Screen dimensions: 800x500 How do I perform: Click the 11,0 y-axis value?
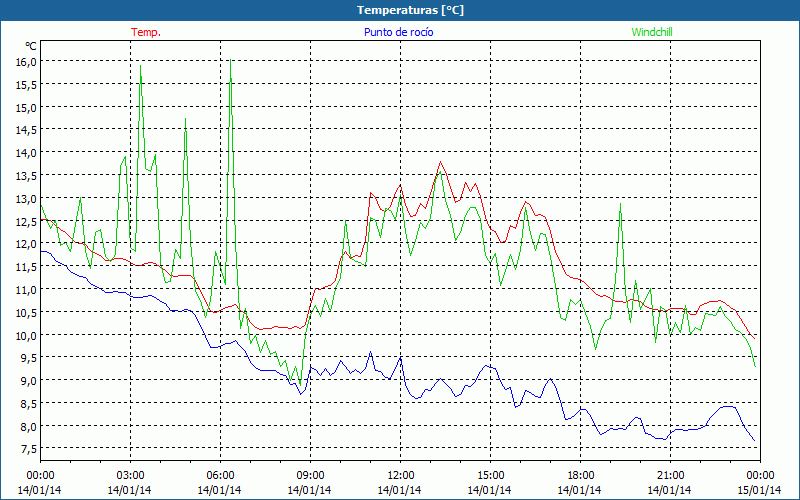27,290
